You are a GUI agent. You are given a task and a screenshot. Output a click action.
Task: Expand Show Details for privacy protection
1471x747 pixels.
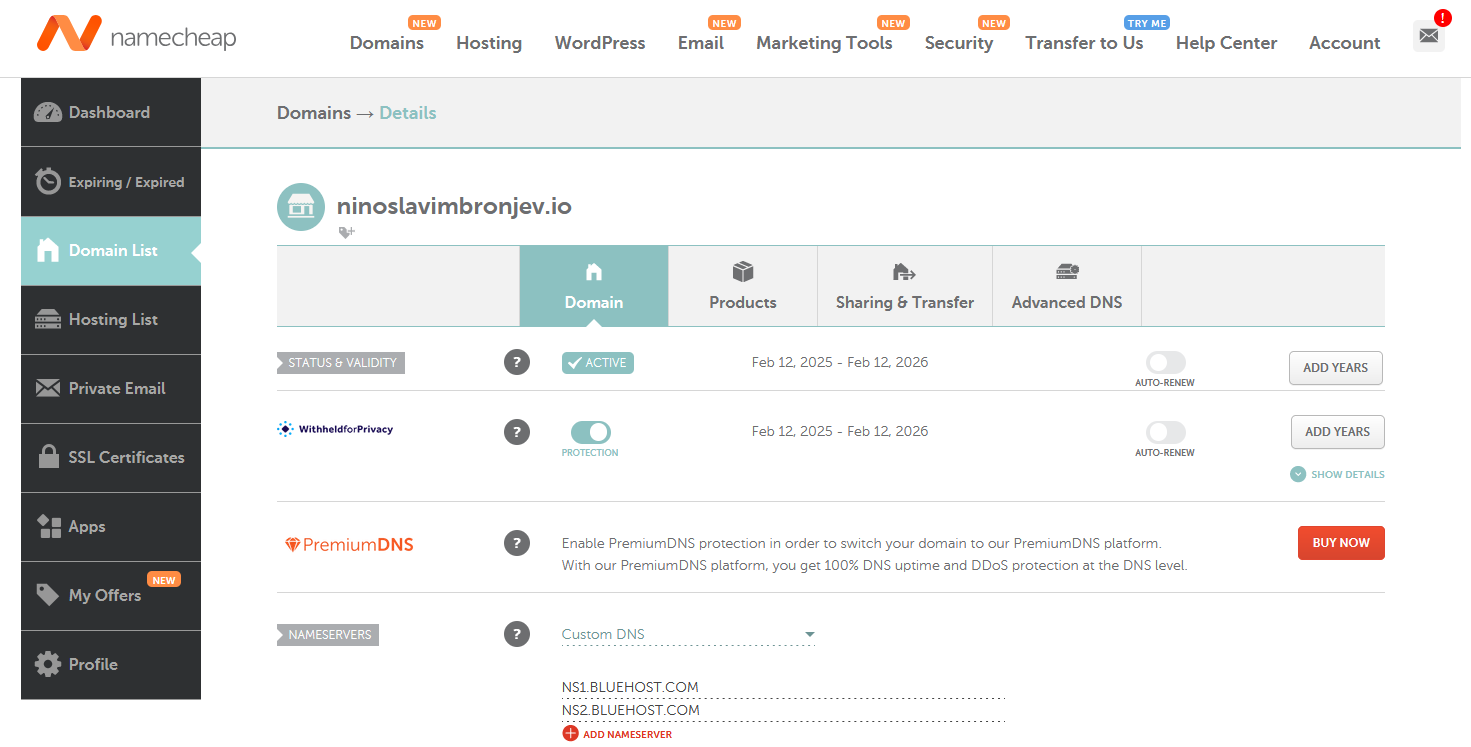tap(1338, 474)
